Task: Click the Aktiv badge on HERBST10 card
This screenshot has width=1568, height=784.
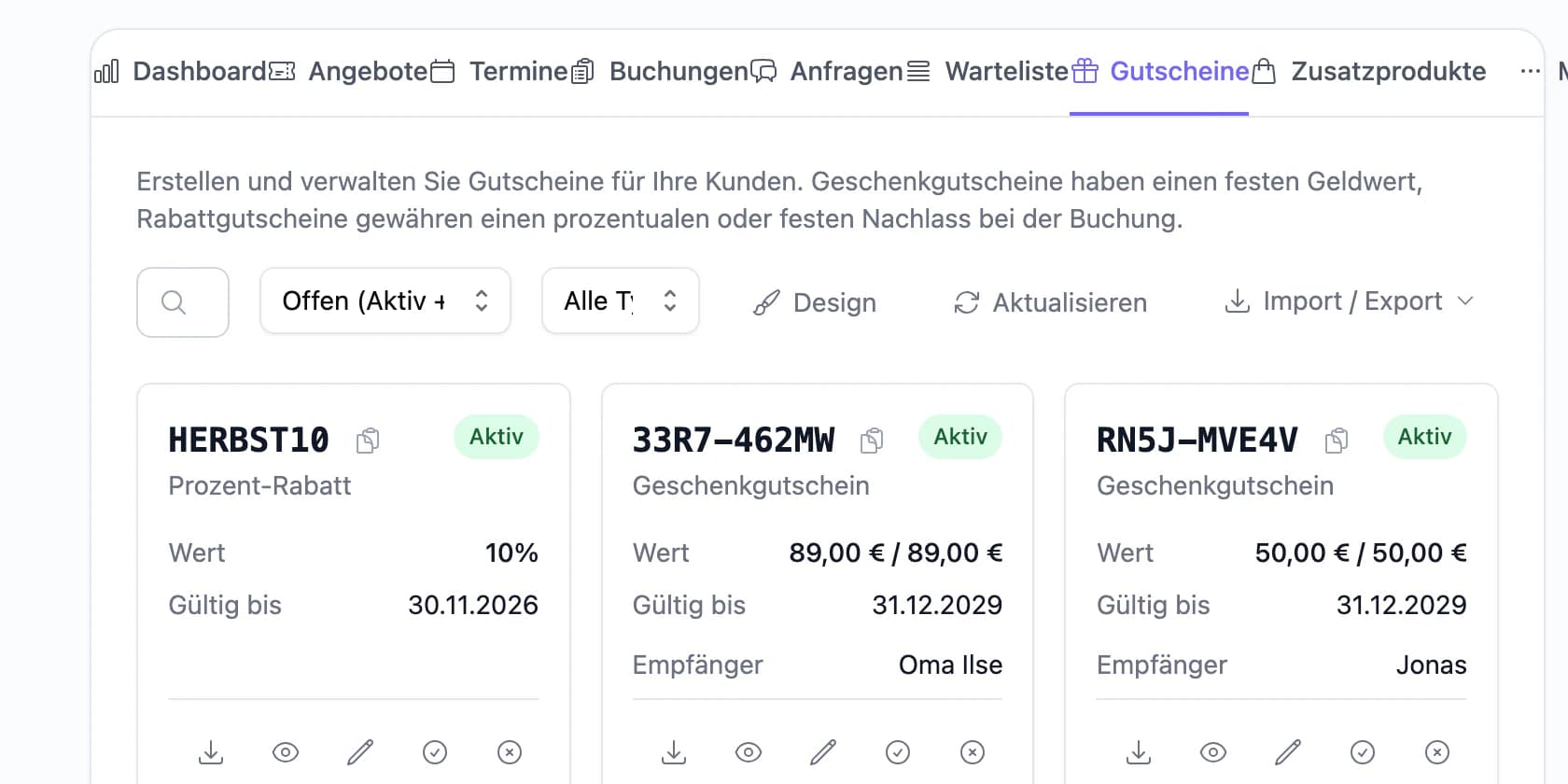Action: point(497,437)
